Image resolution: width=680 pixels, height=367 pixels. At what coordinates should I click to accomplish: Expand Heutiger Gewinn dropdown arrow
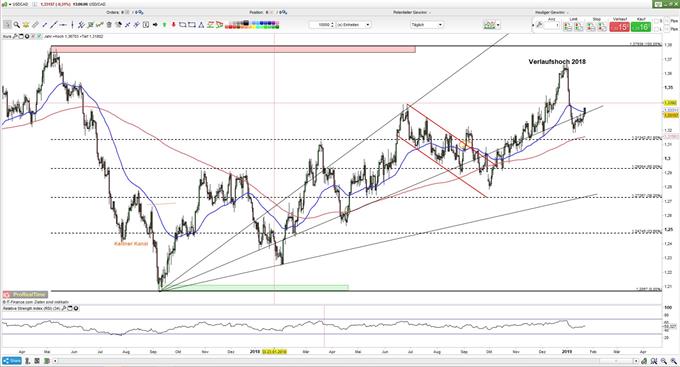(567, 13)
